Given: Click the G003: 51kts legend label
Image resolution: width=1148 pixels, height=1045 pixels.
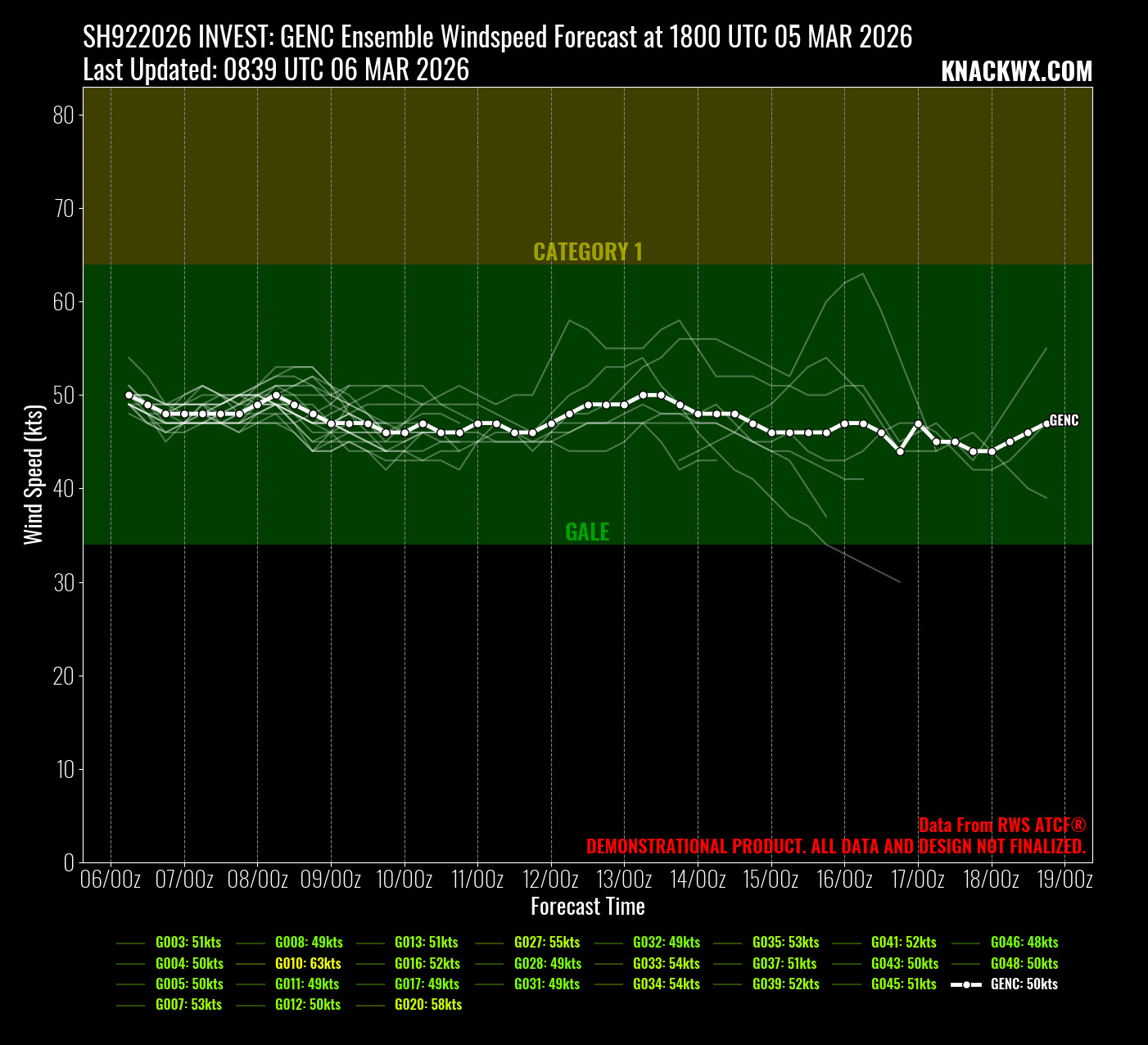Looking at the screenshot, I should pos(188,942).
